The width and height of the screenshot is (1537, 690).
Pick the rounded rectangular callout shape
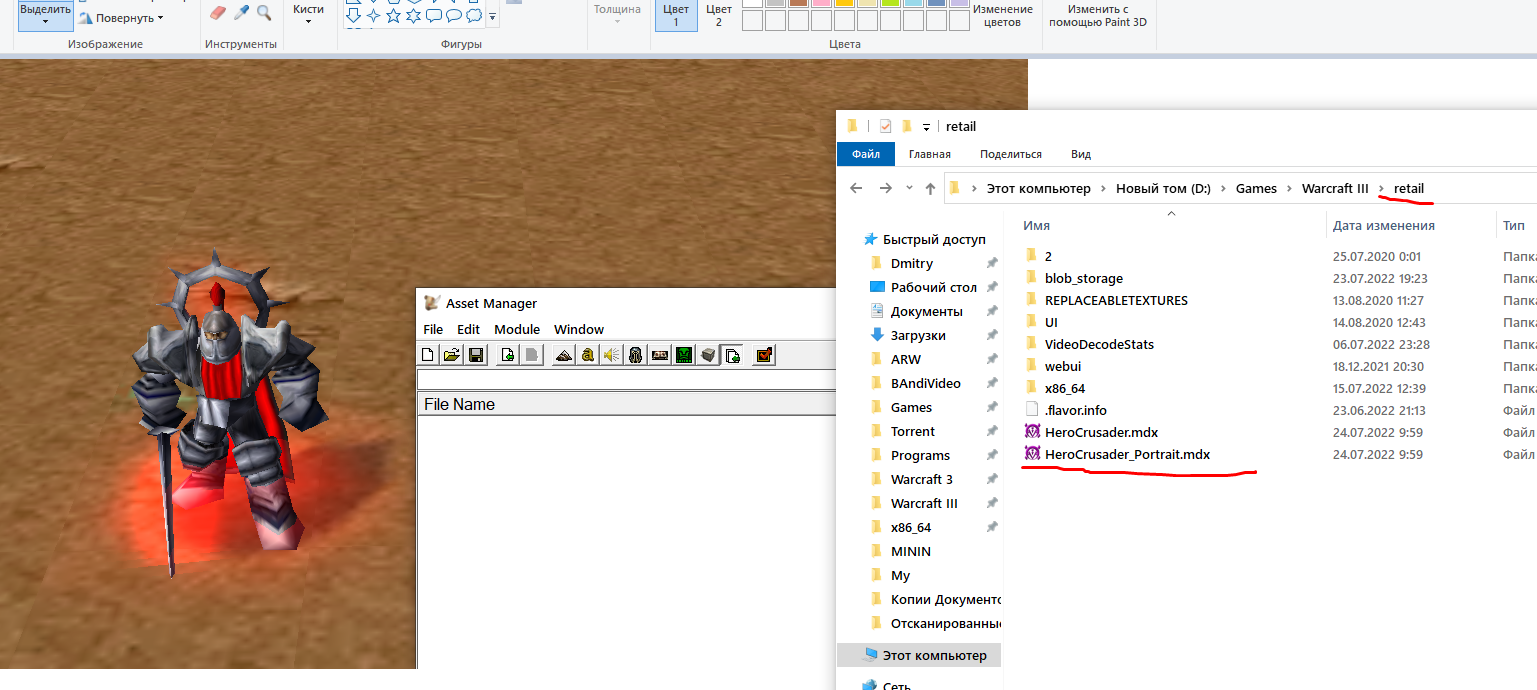[434, 15]
